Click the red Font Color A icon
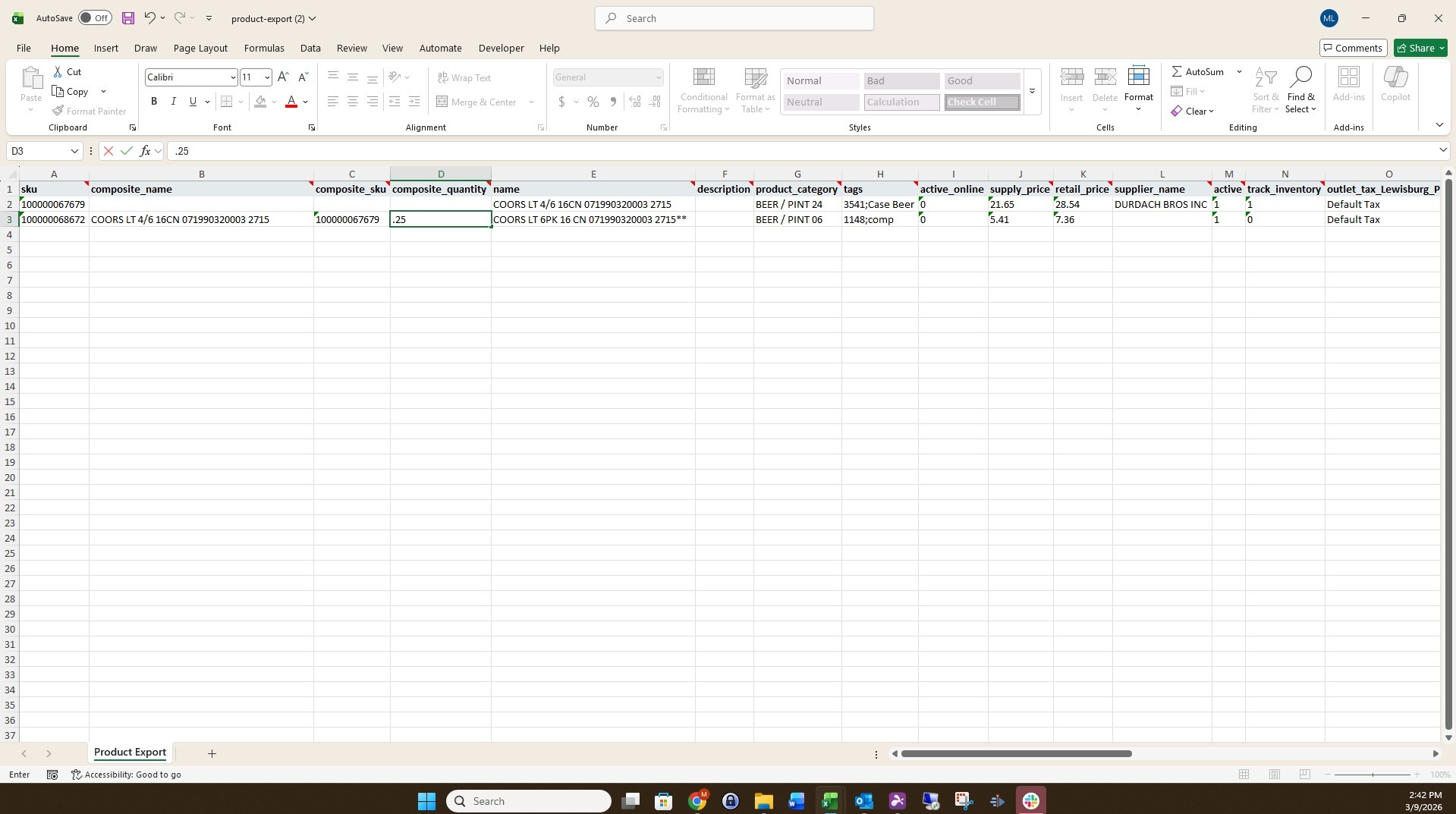 pos(291,102)
